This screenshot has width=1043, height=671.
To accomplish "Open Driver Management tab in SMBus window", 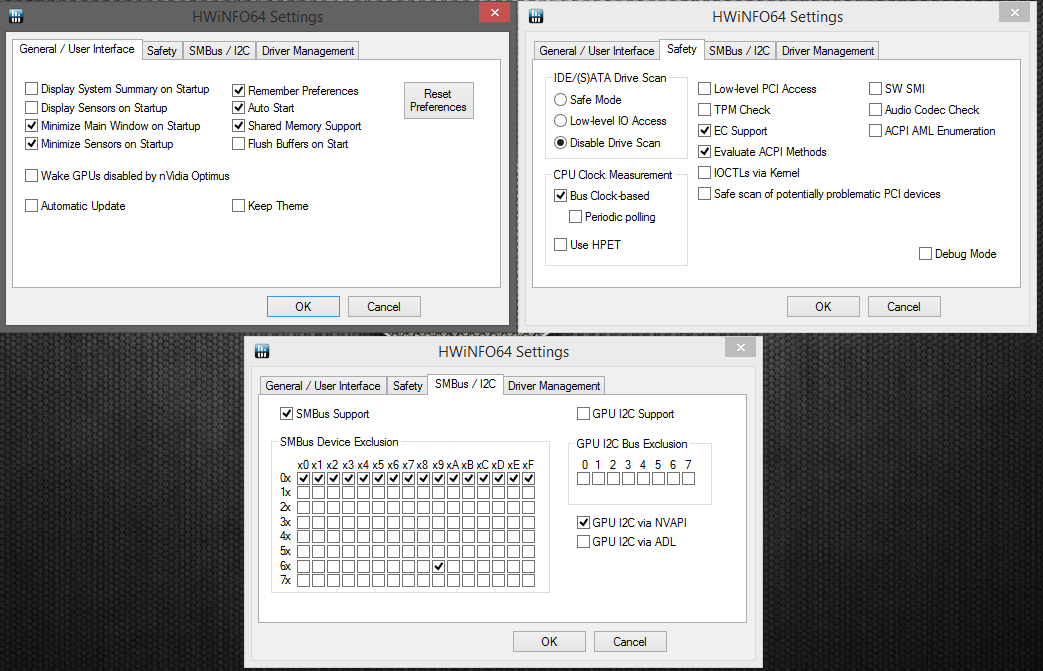I will pyautogui.click(x=553, y=386).
